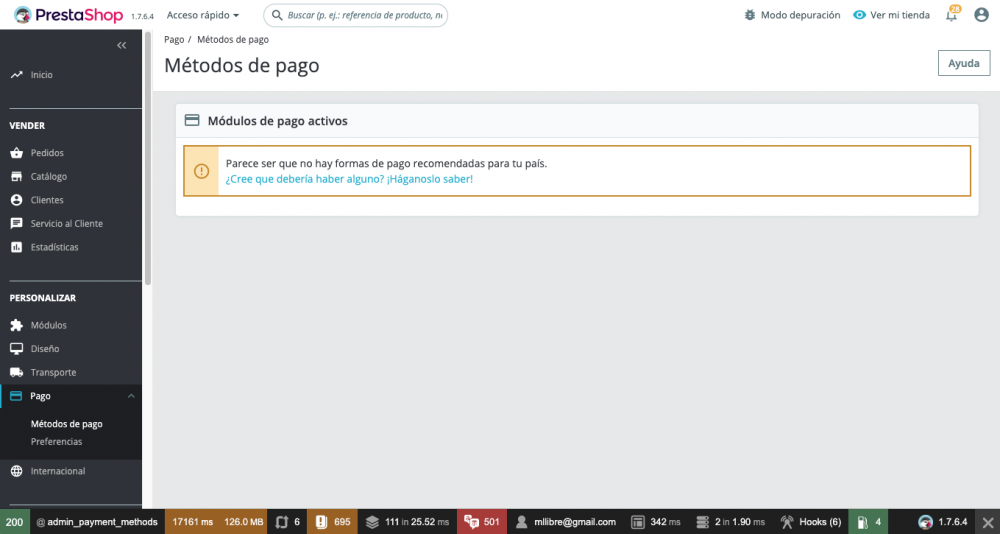Click the Módulos puzzle icon
1000x534 pixels.
click(x=17, y=325)
